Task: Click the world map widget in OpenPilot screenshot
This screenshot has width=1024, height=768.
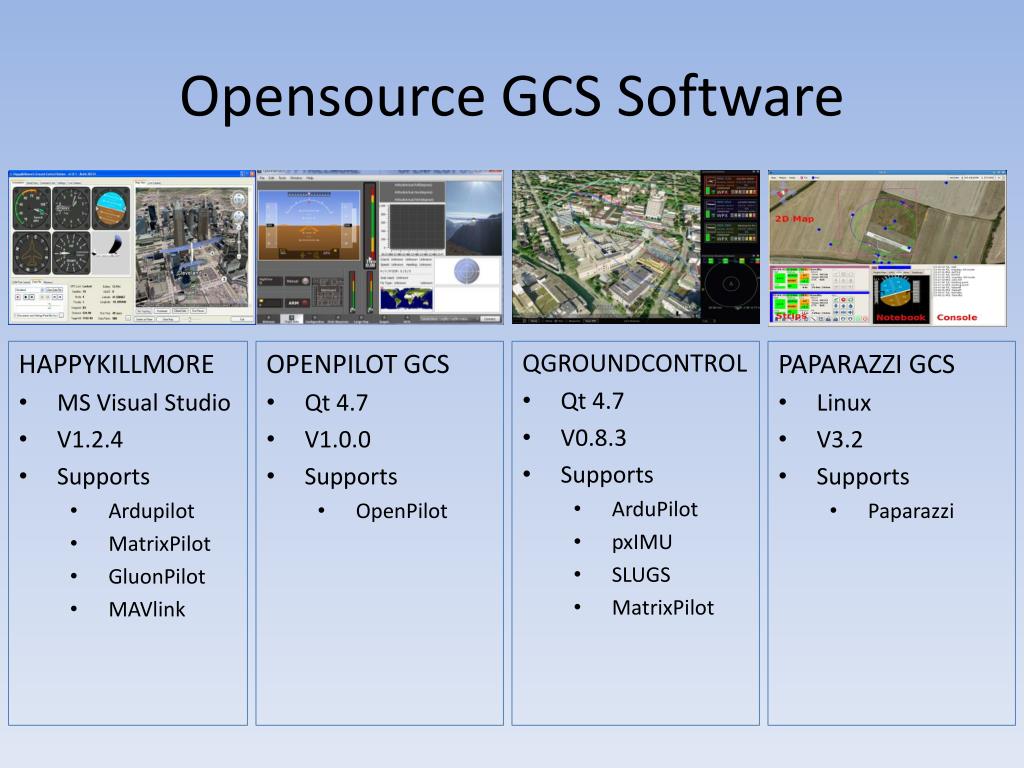Action: click(x=406, y=299)
